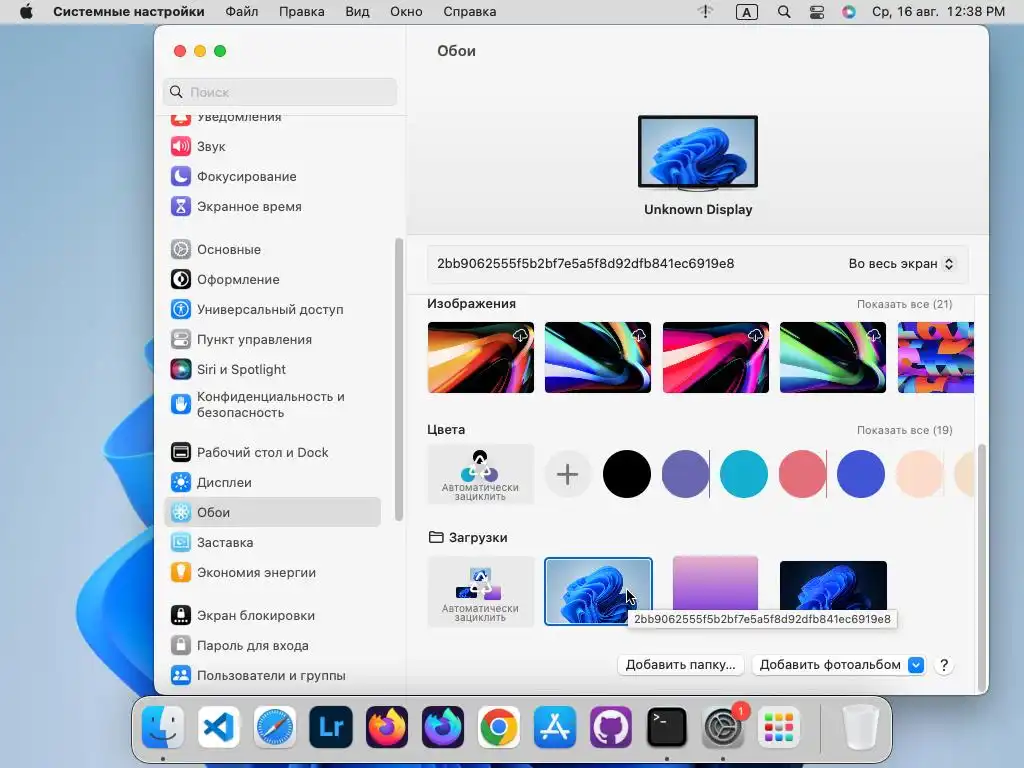Click the Unknown Display preview
This screenshot has height=768, width=1024.
click(698, 152)
